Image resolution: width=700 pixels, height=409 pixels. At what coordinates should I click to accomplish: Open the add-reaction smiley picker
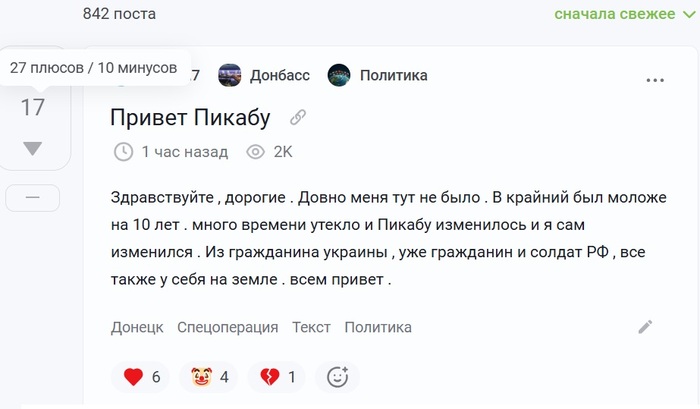point(337,377)
